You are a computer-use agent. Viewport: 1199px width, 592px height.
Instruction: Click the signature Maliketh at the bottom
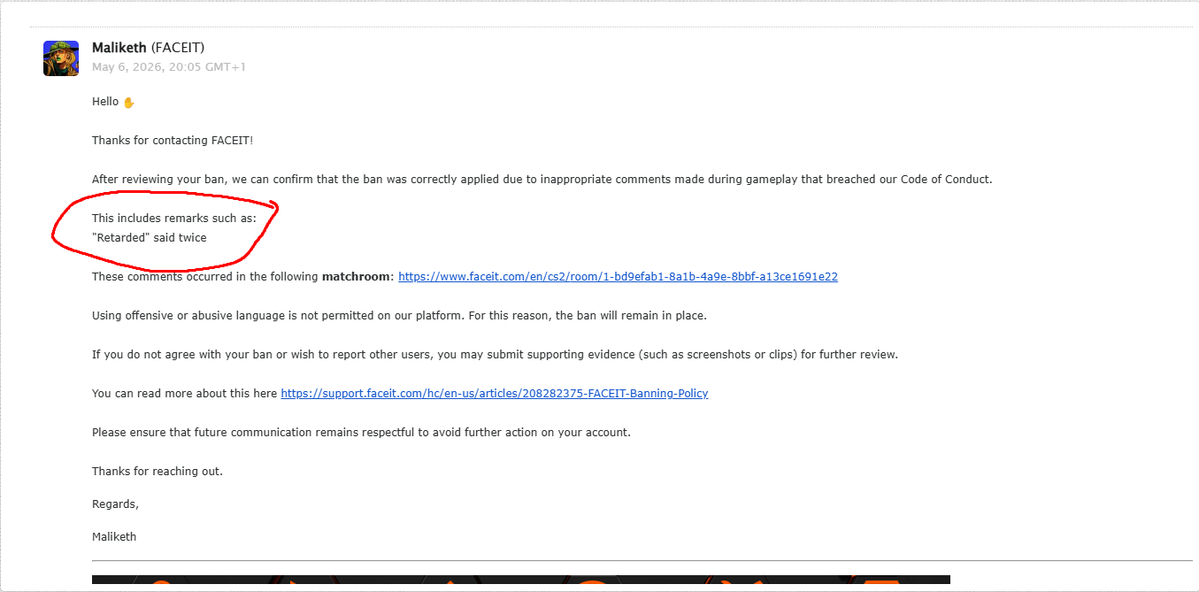click(x=114, y=537)
